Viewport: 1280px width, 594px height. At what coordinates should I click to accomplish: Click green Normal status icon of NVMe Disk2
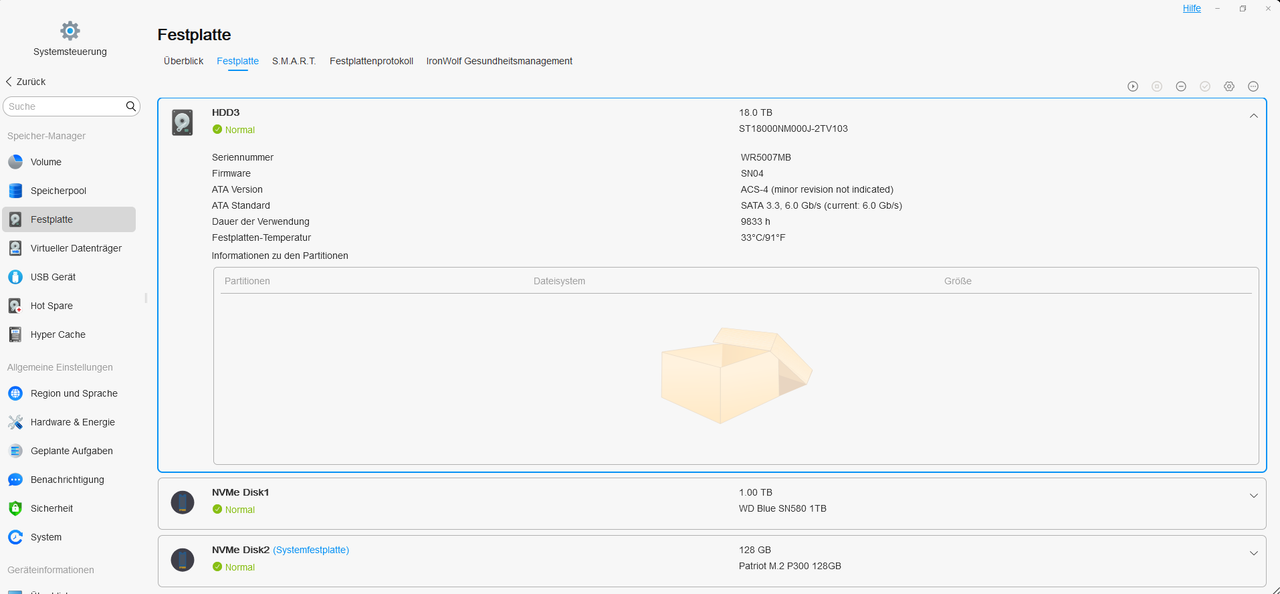tap(217, 567)
